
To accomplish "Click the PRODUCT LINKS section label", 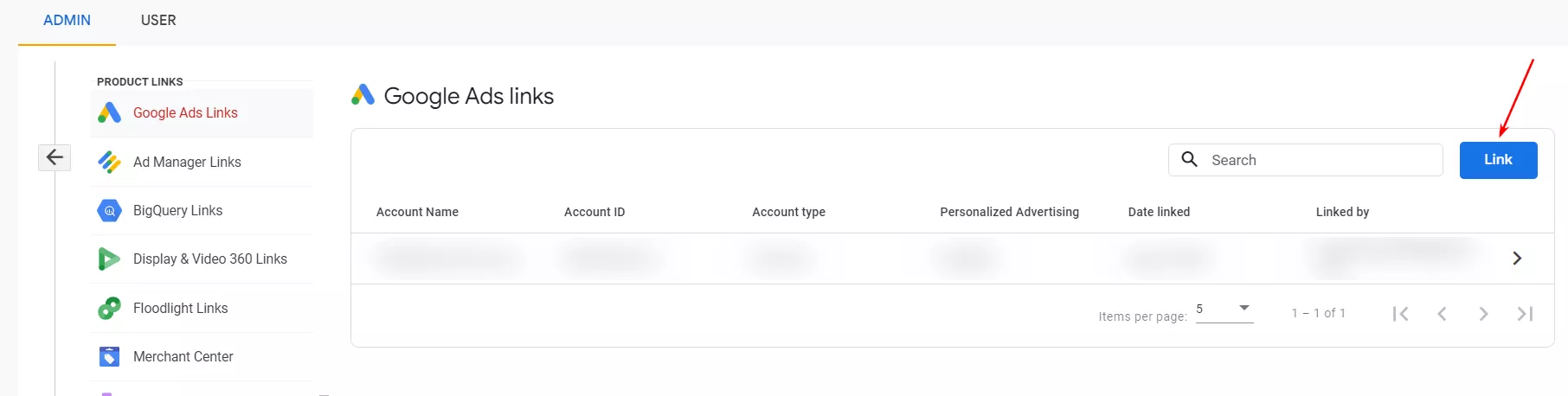I will coord(140,82).
